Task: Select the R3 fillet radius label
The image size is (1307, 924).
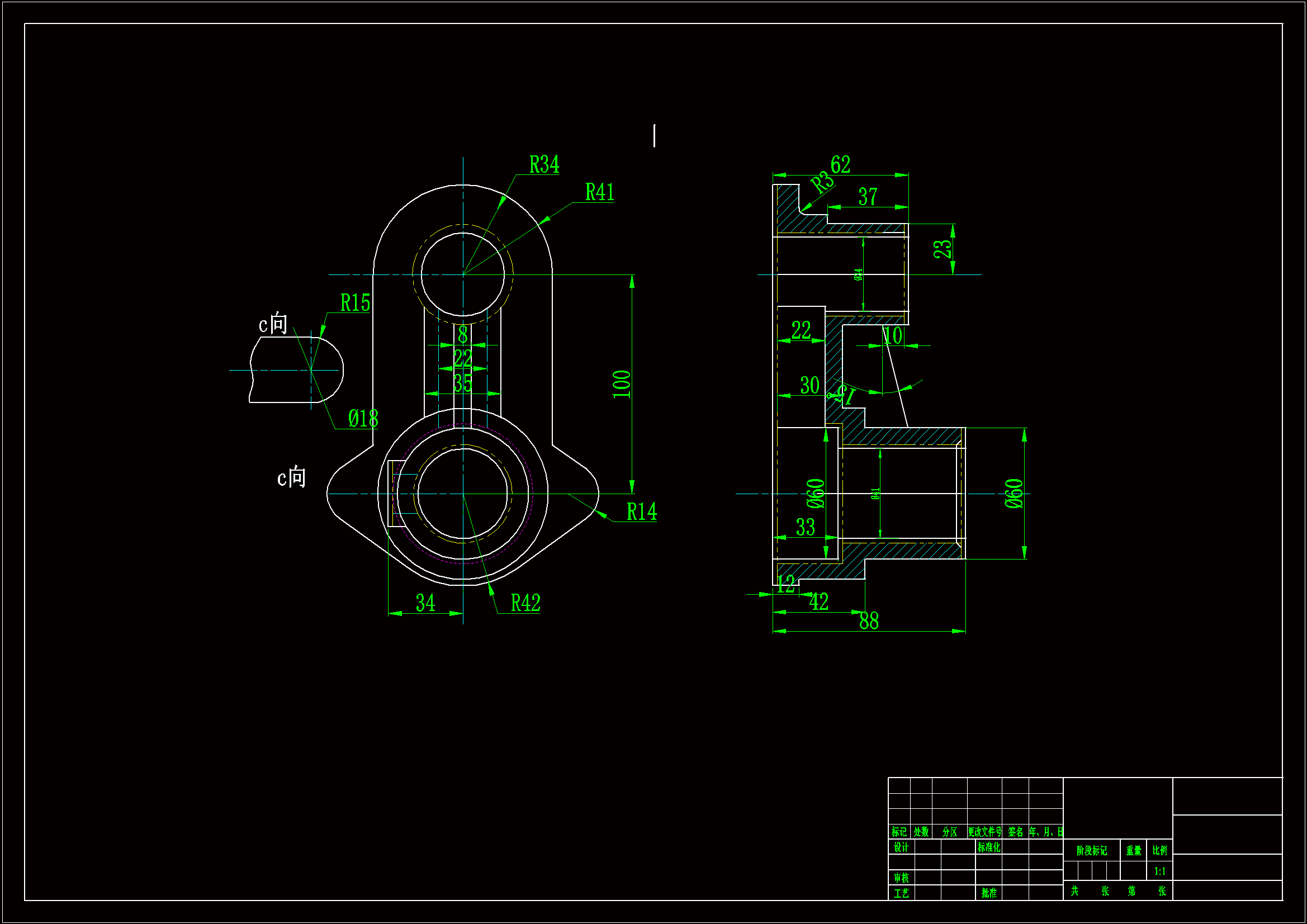Action: pos(822,182)
